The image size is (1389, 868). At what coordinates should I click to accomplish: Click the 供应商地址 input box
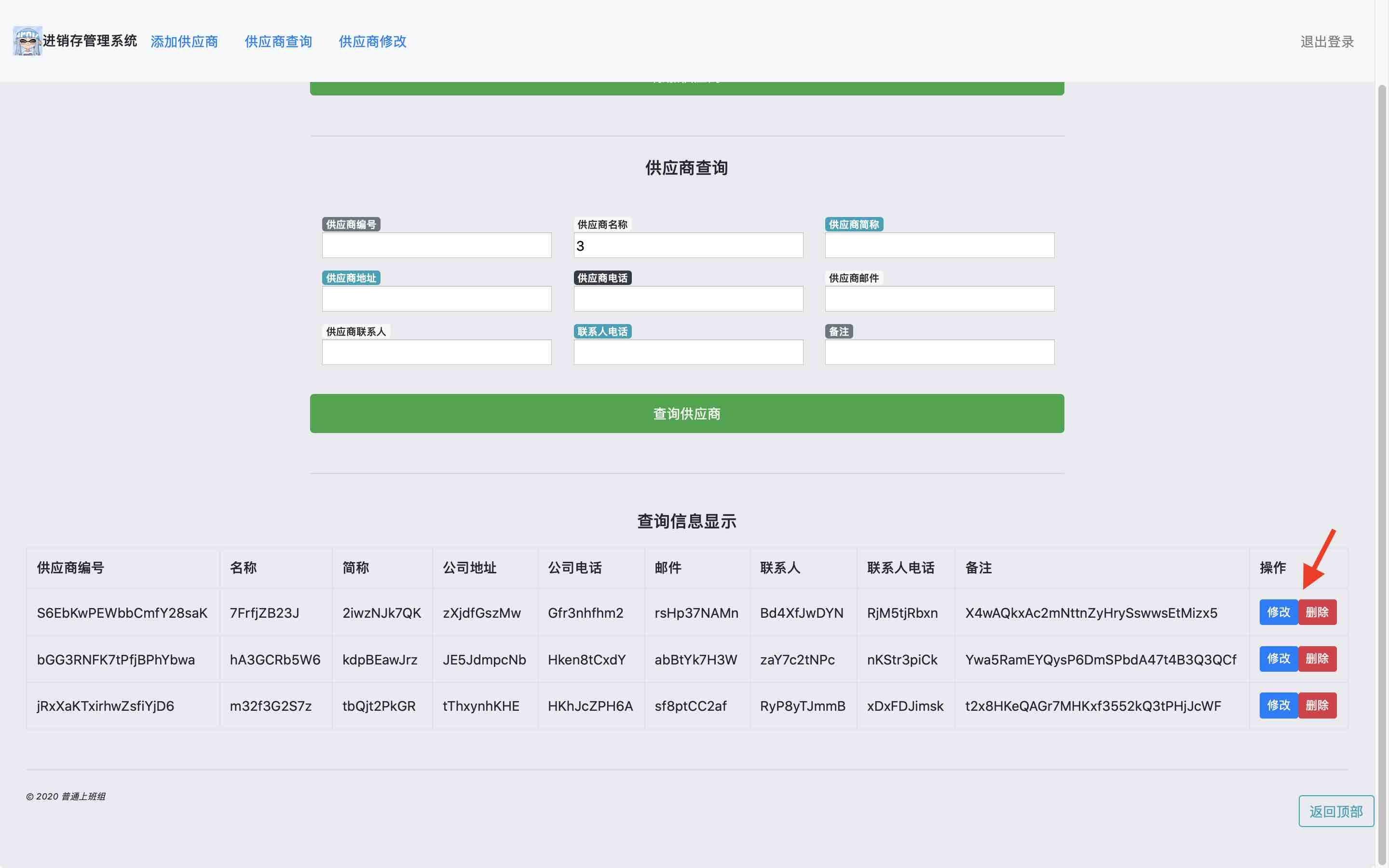click(x=436, y=298)
